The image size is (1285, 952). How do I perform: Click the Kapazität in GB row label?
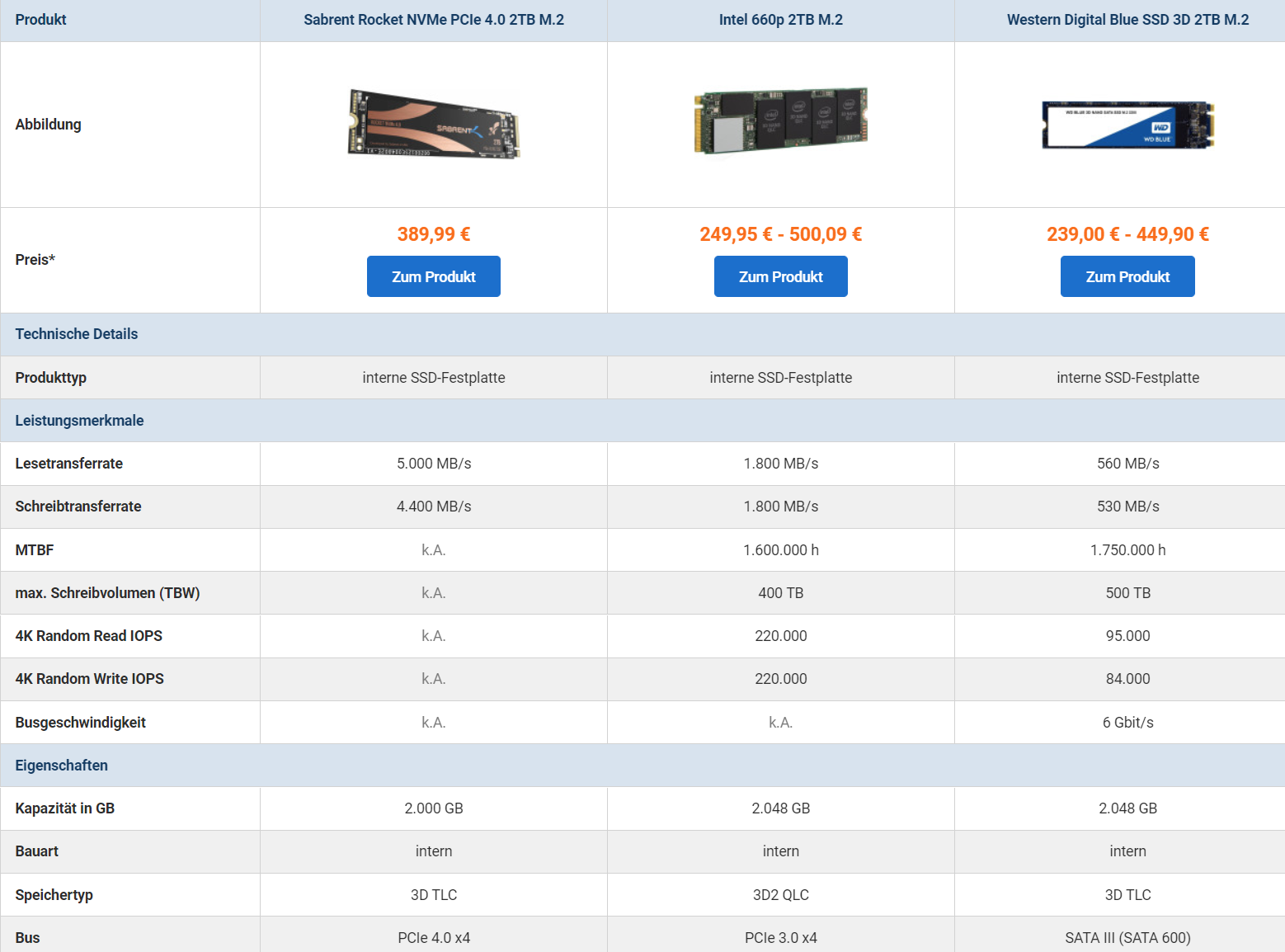[x=64, y=808]
